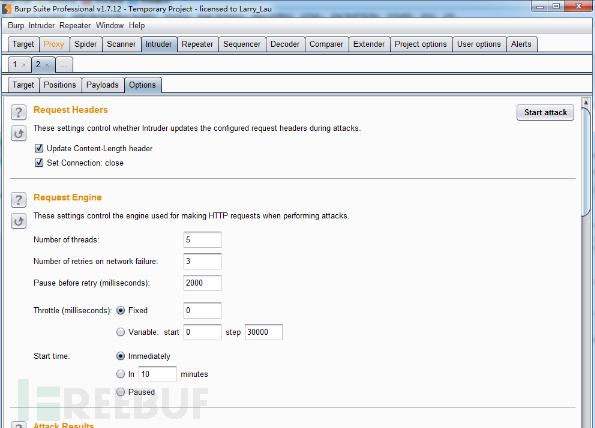Open the Project options tab
This screenshot has width=595, height=428.
(420, 44)
